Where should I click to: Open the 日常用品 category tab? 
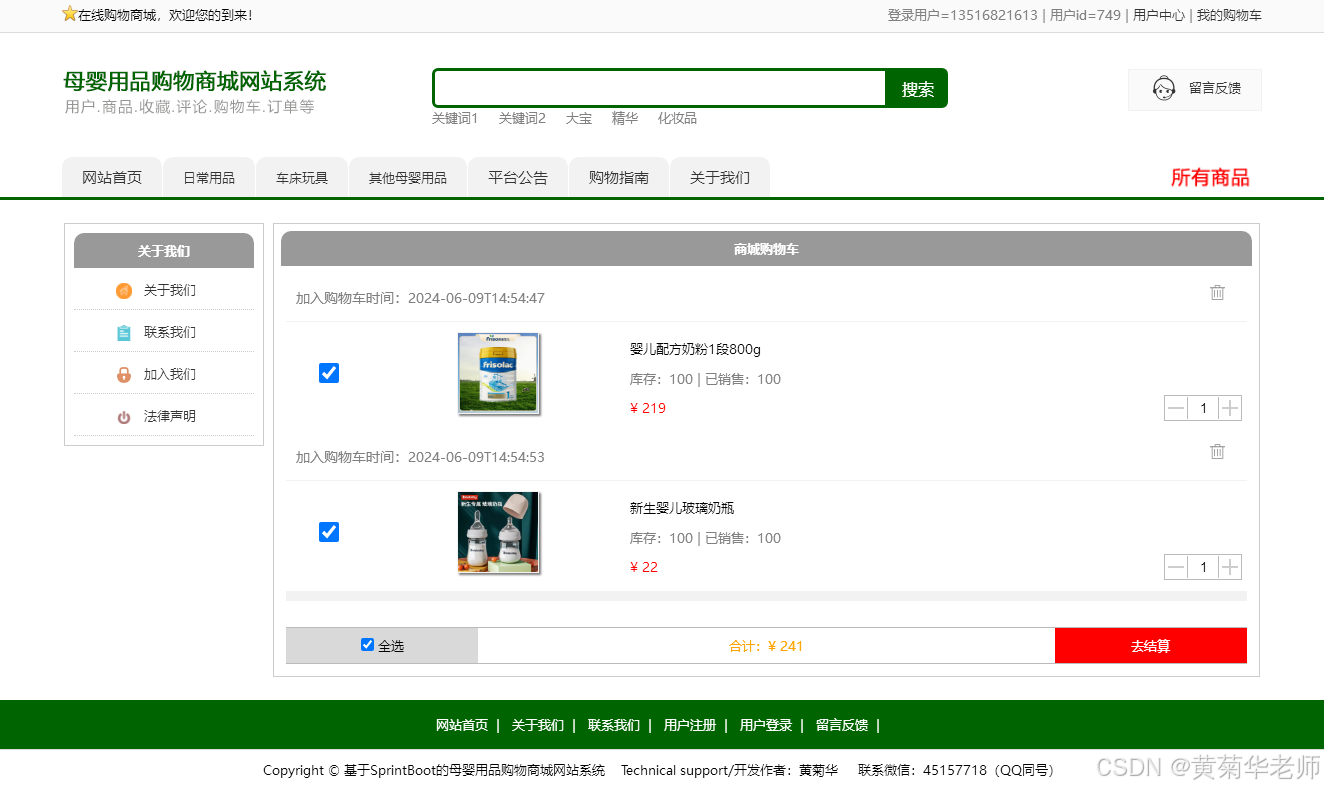[x=209, y=178]
